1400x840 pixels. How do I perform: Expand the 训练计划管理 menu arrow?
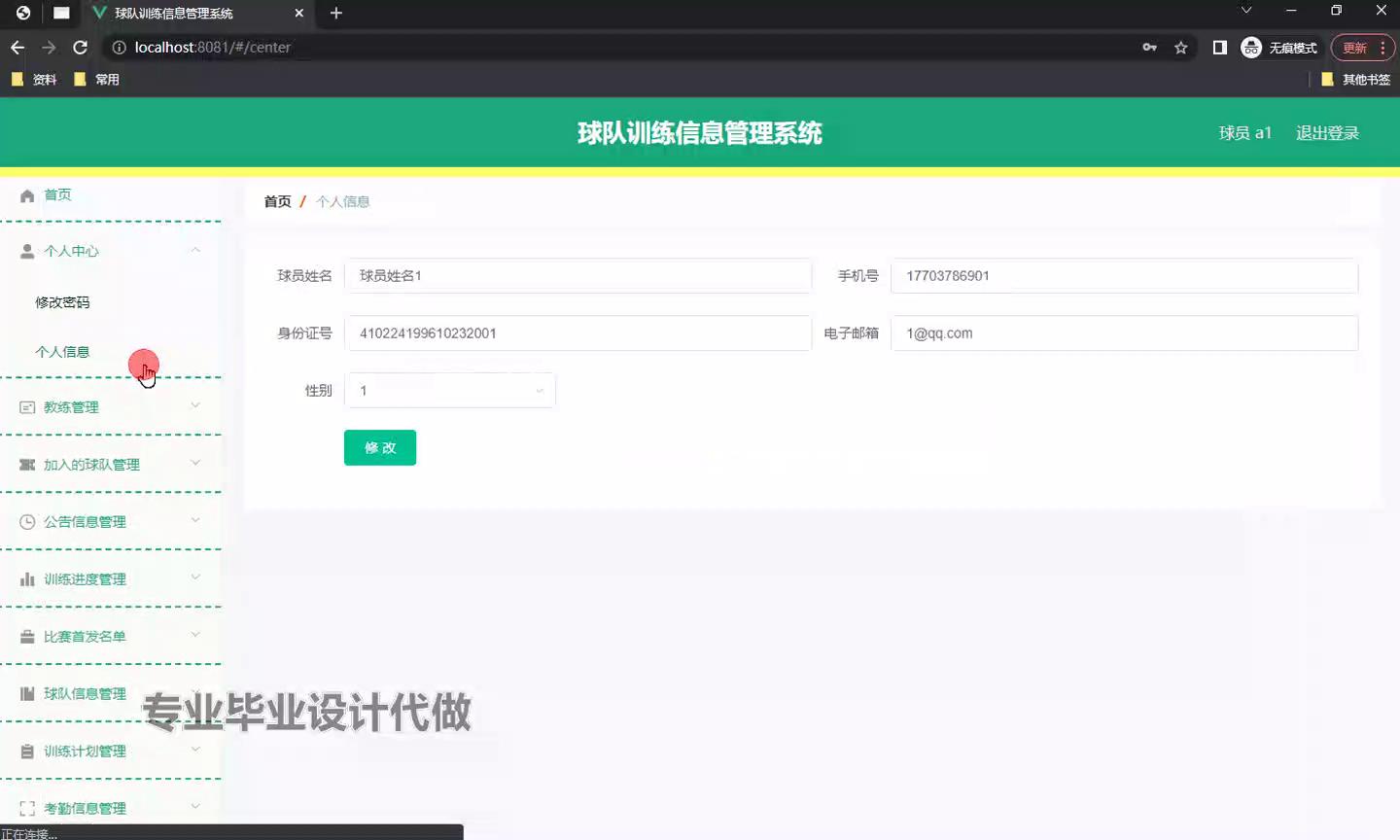195,751
